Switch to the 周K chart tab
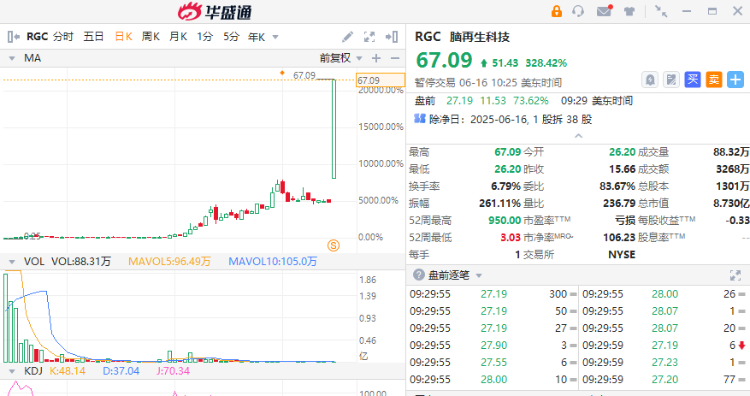750x396 pixels. pos(151,37)
